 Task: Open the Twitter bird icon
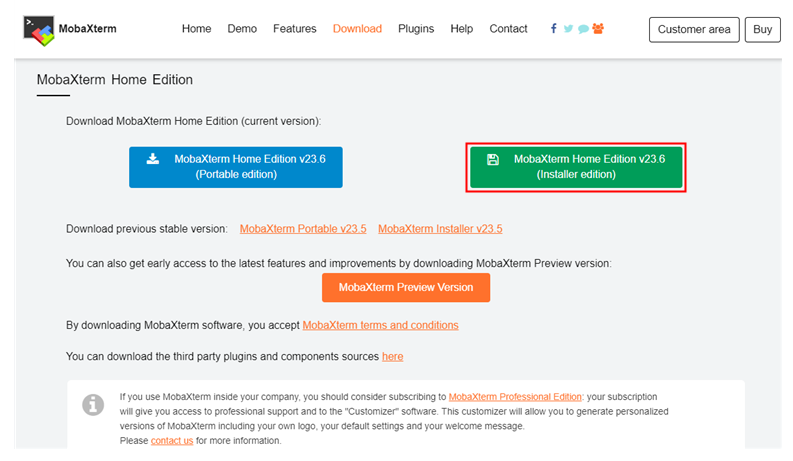coord(568,29)
